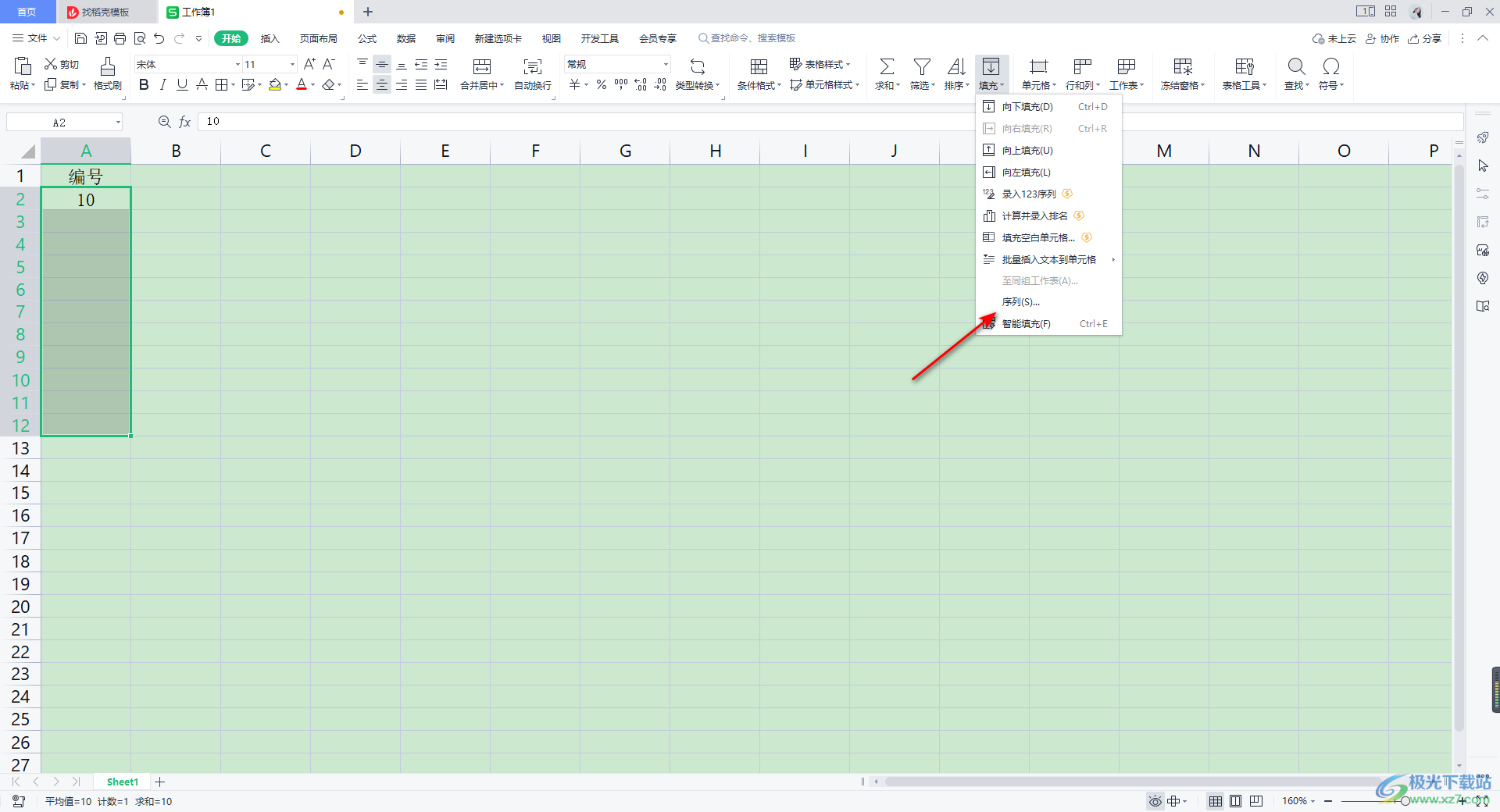Screen dimensions: 1500x812
Task: Click the yellow fill color swatch icon
Action: [x=274, y=84]
